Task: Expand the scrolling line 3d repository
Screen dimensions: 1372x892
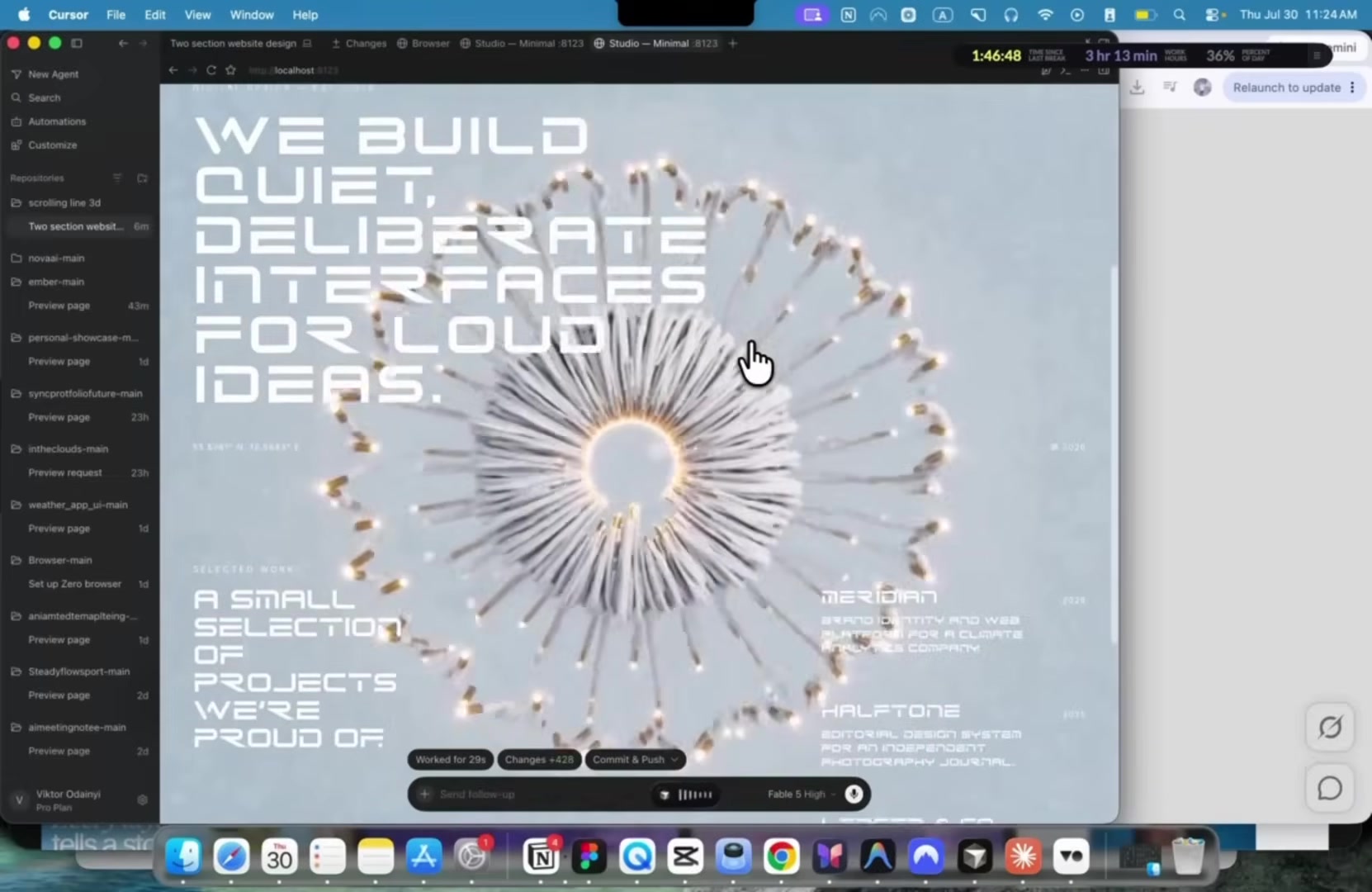Action: coord(64,203)
